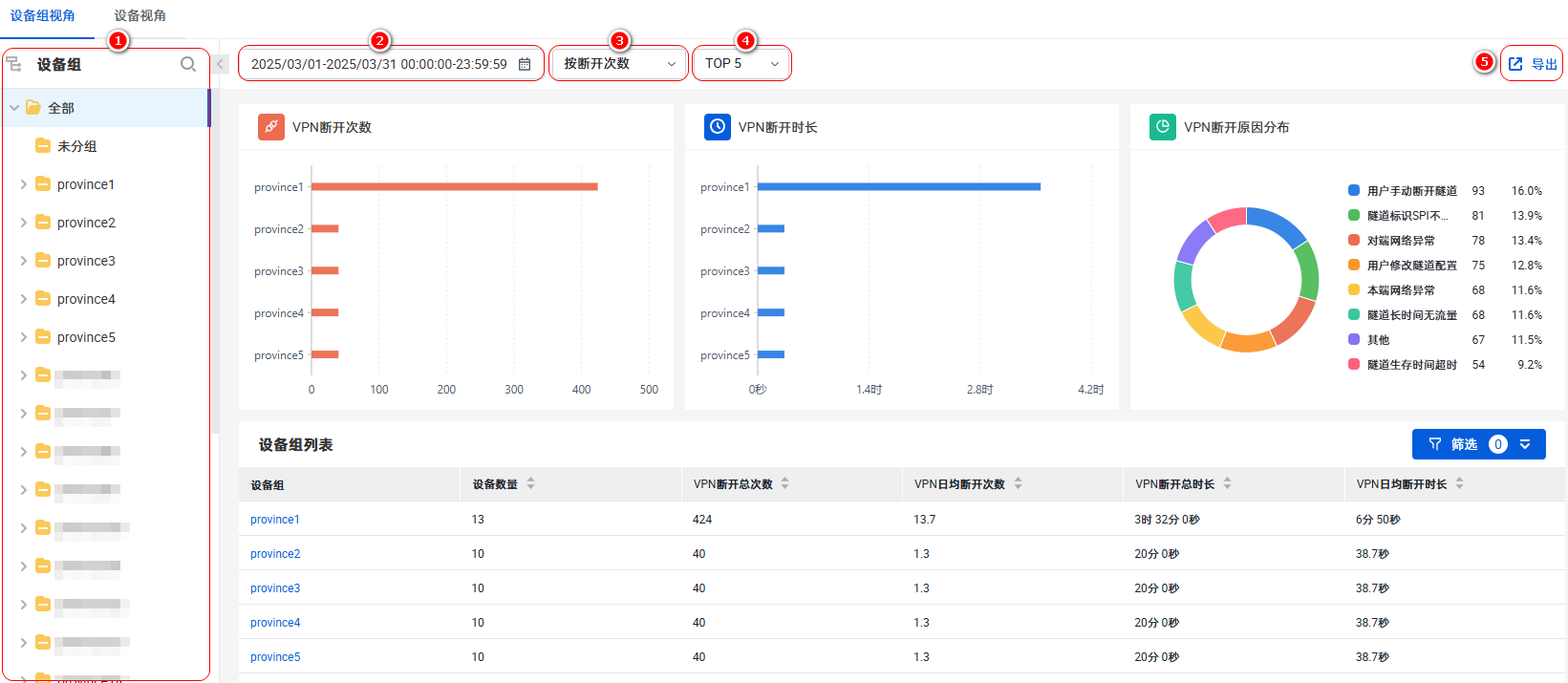Click the 导出 export icon
Screen dimensions: 1568x683
pos(1515,64)
